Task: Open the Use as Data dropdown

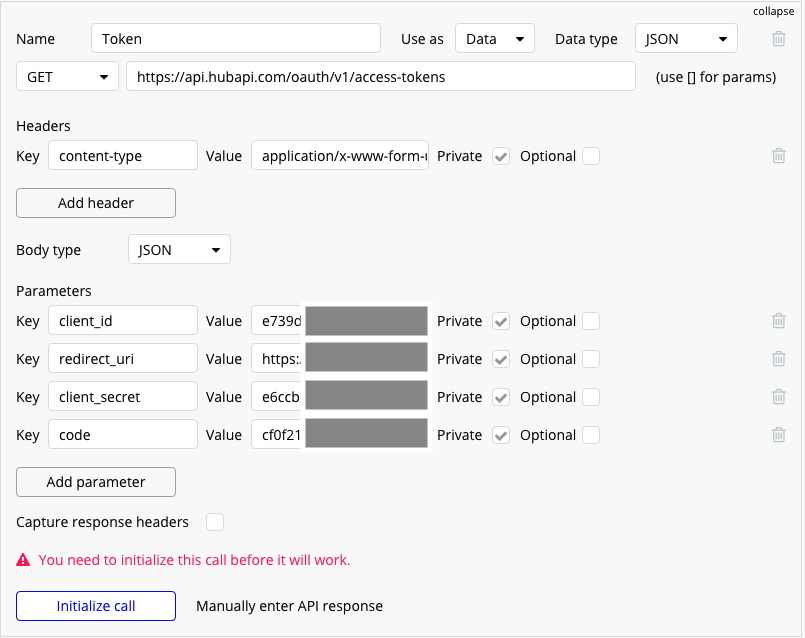Action: click(494, 39)
